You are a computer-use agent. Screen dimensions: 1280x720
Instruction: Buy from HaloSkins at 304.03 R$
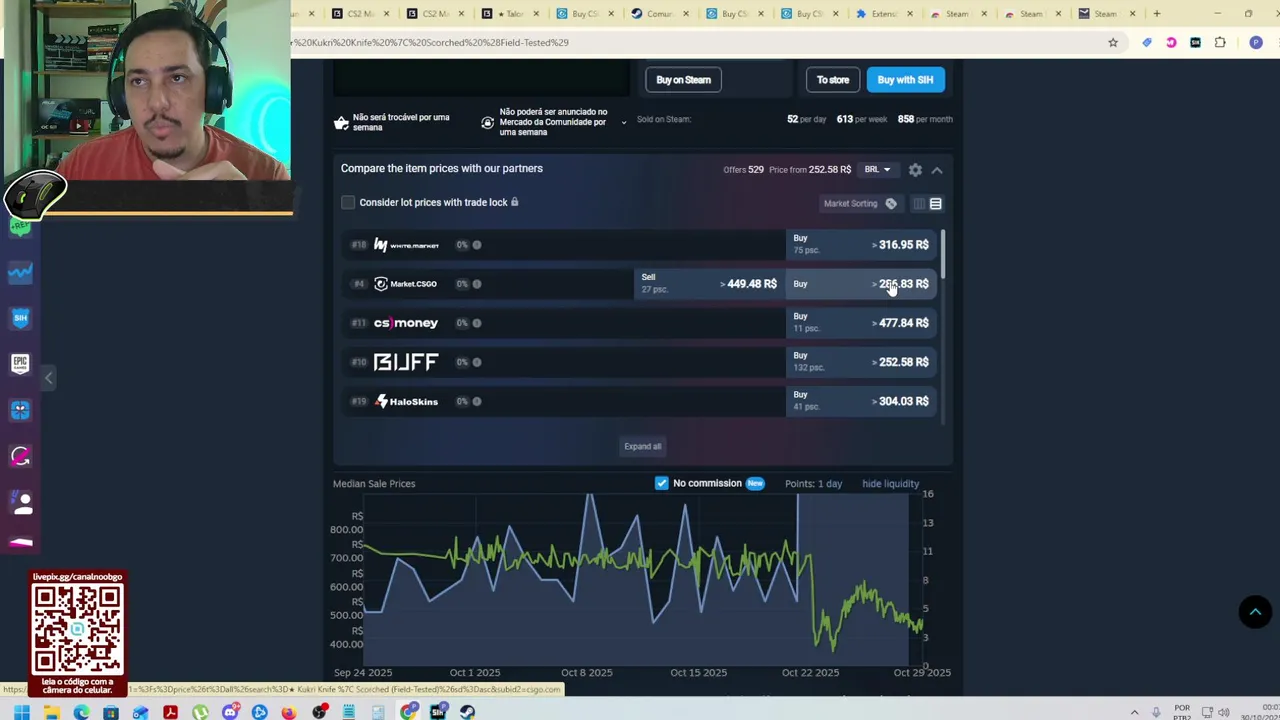tap(861, 401)
